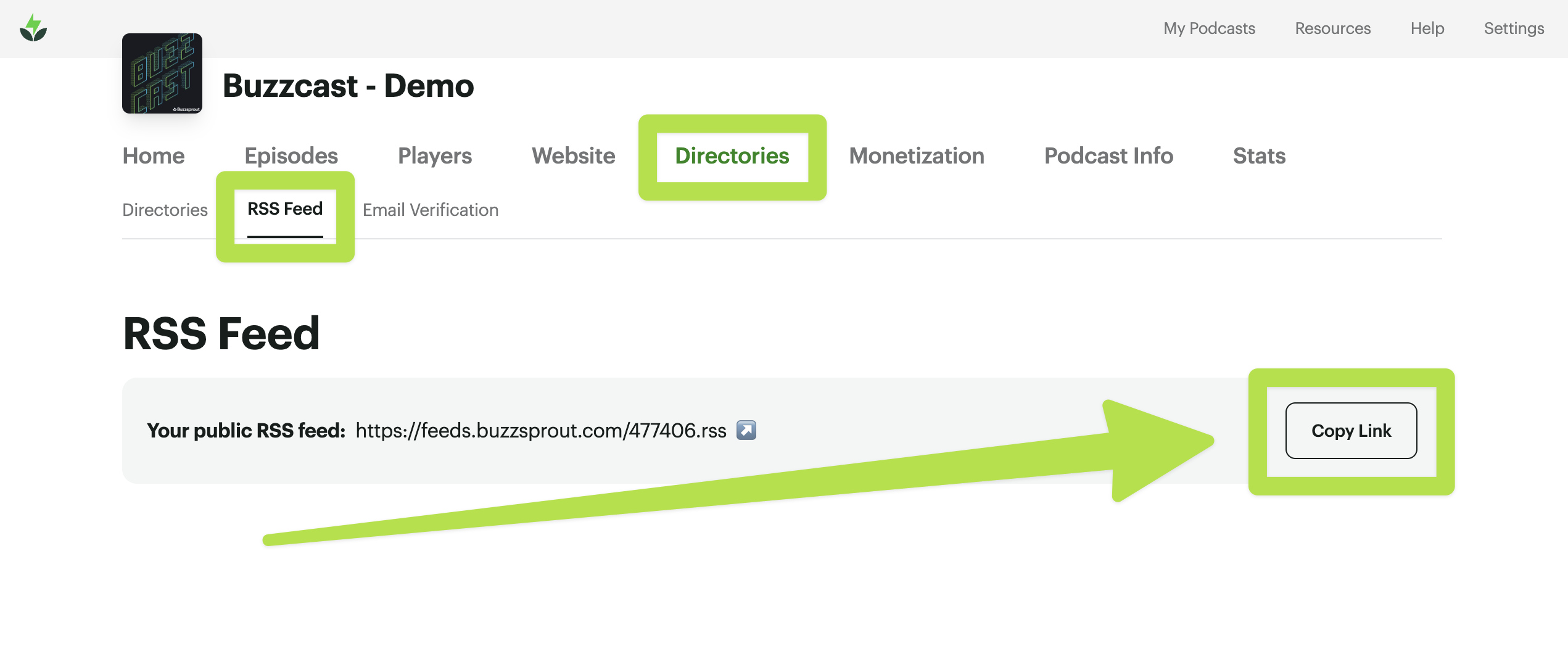Click the Buzzcast podcast artwork thumbnail
This screenshot has width=1568, height=659.
(x=162, y=73)
